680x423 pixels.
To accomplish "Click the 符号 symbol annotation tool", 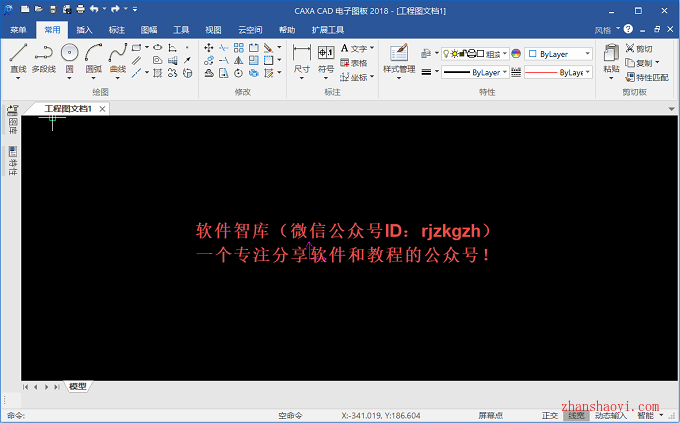I will 326,59.
